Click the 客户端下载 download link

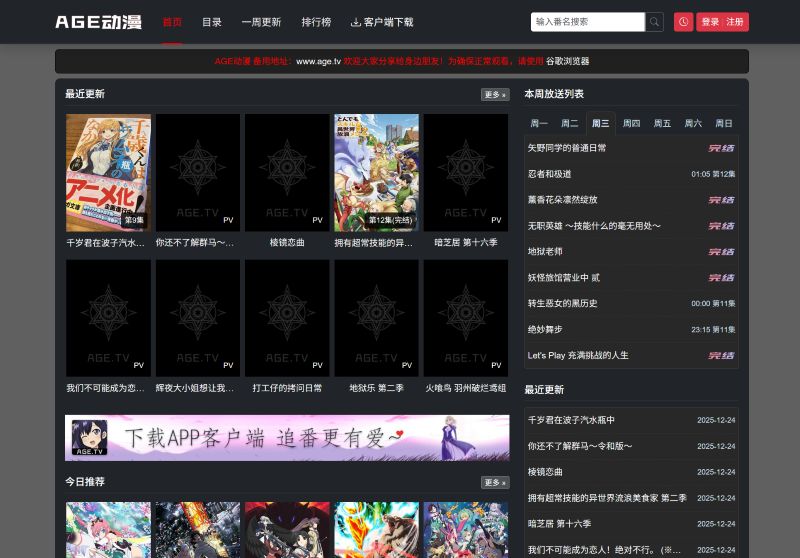point(382,22)
